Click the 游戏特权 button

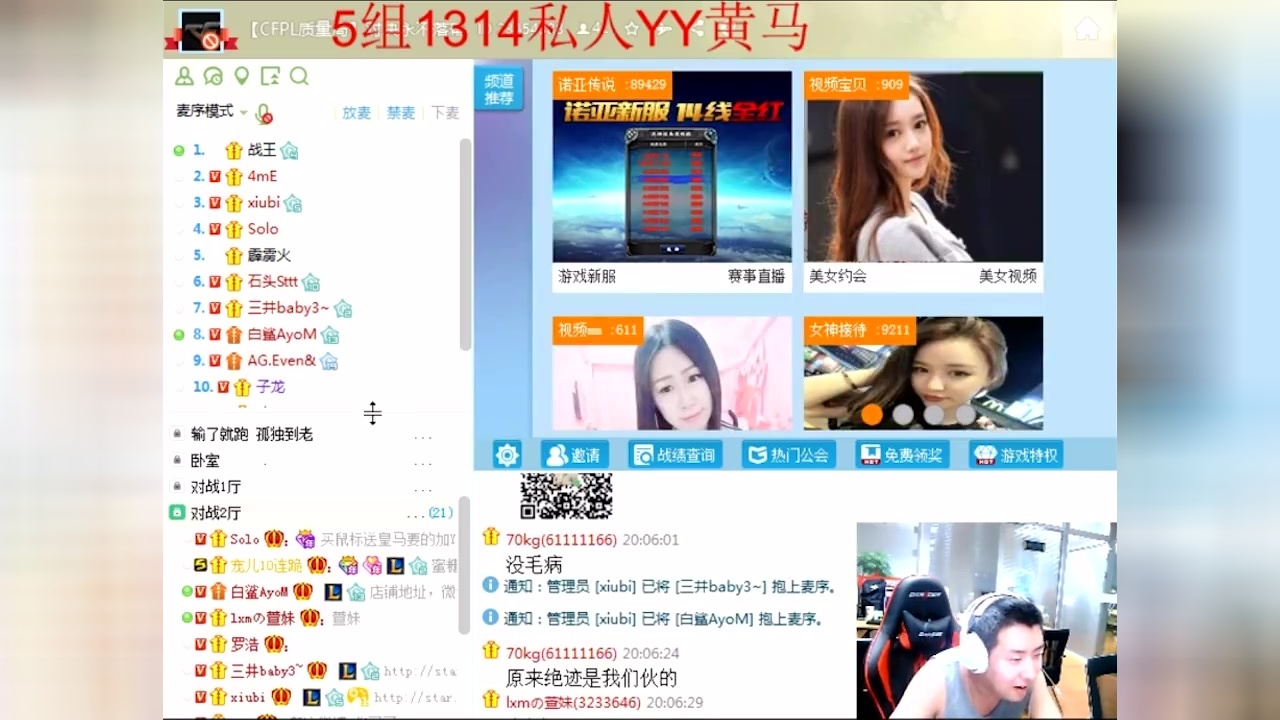pyautogui.click(x=1016, y=455)
